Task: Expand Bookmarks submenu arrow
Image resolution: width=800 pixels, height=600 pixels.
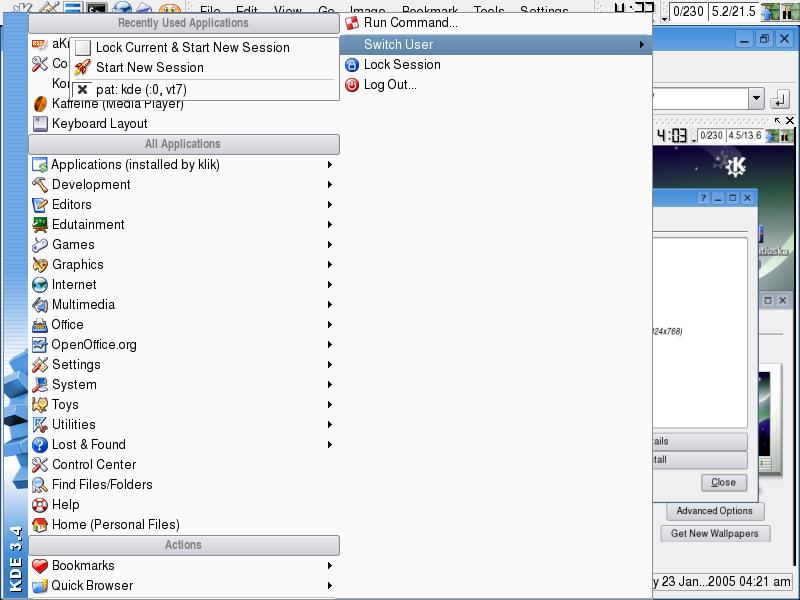Action: tap(330, 566)
